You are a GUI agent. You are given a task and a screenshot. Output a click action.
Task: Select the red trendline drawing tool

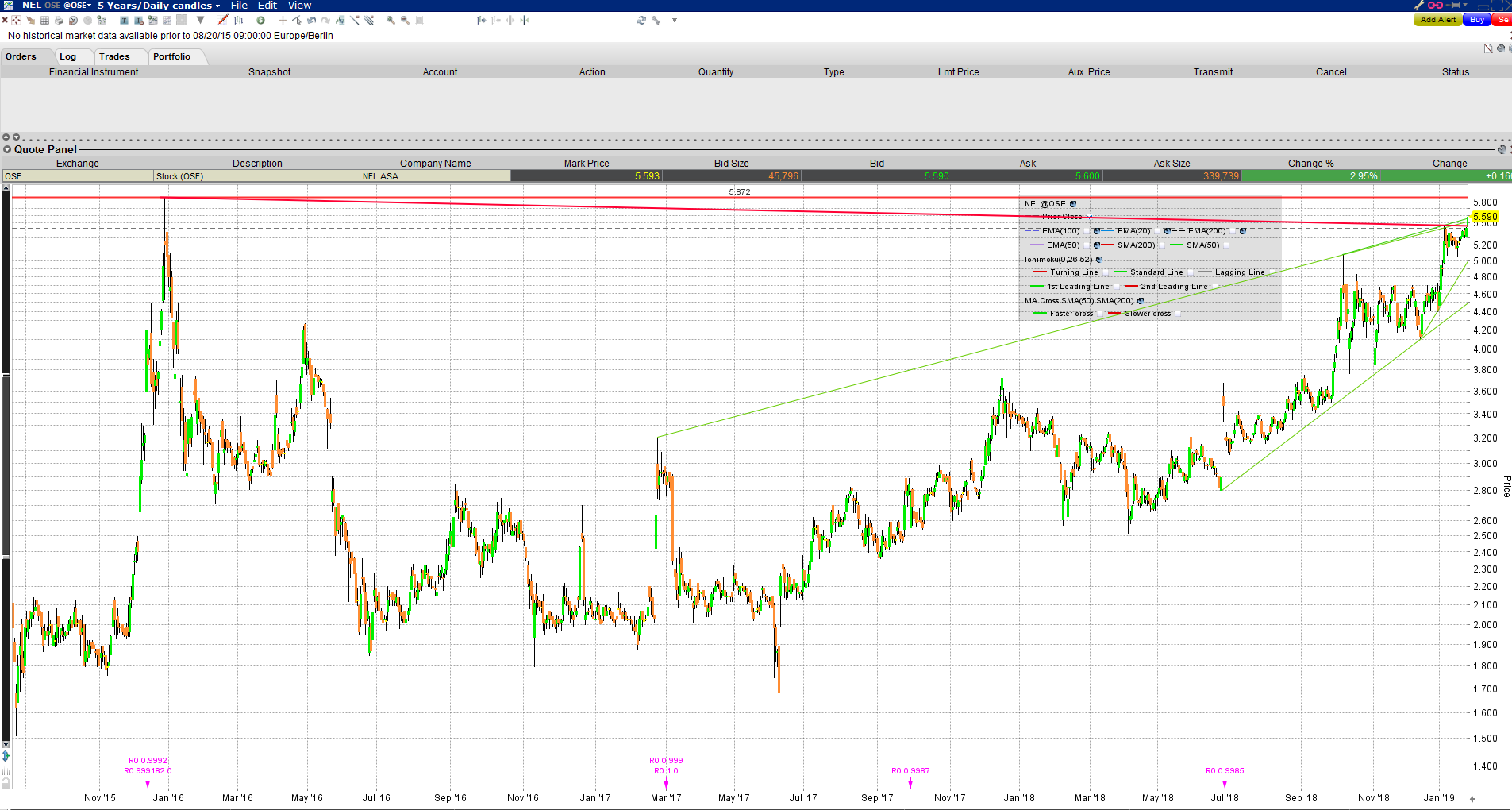(223, 21)
